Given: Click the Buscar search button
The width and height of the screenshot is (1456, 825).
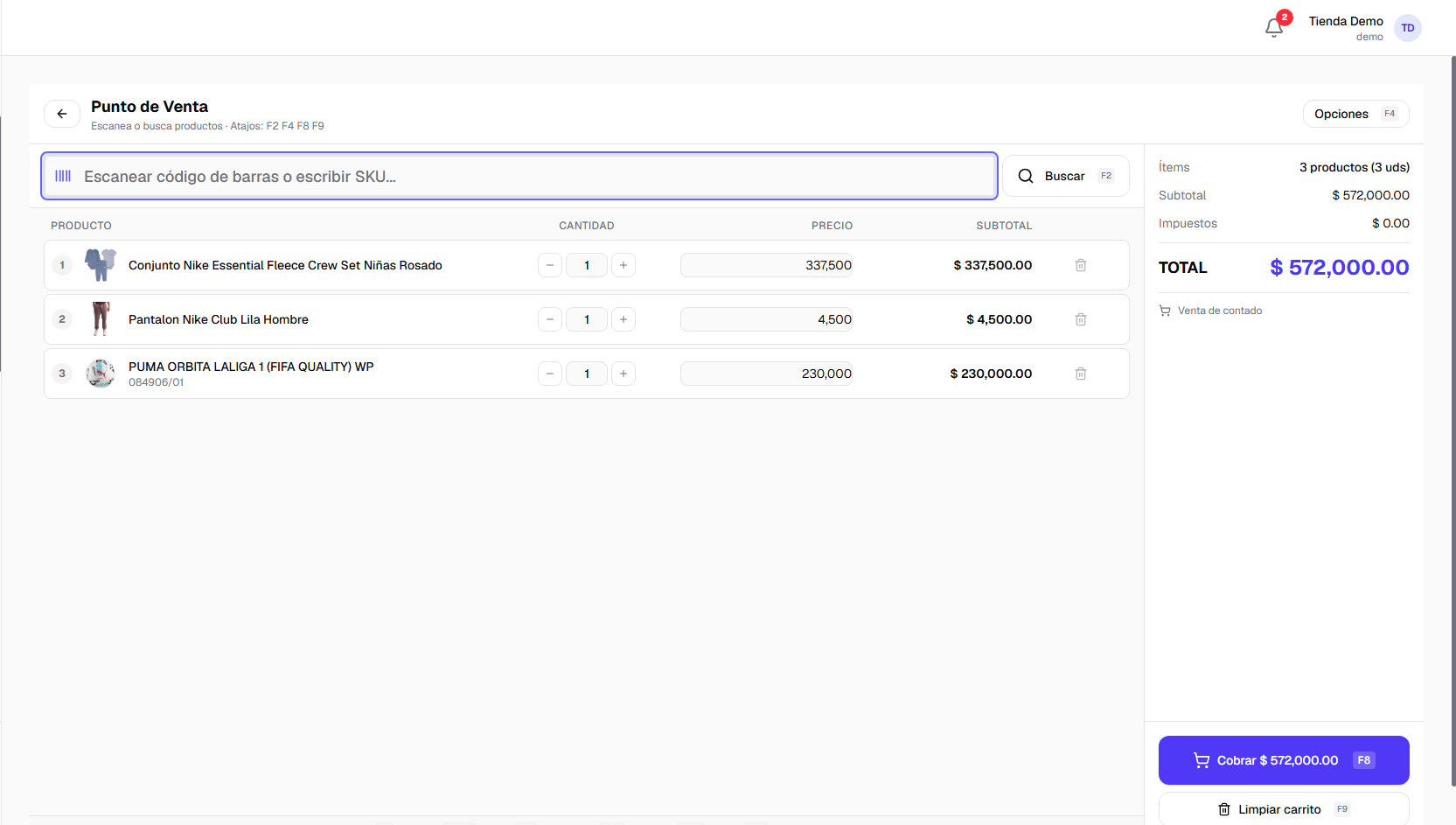Looking at the screenshot, I should coord(1065,176).
